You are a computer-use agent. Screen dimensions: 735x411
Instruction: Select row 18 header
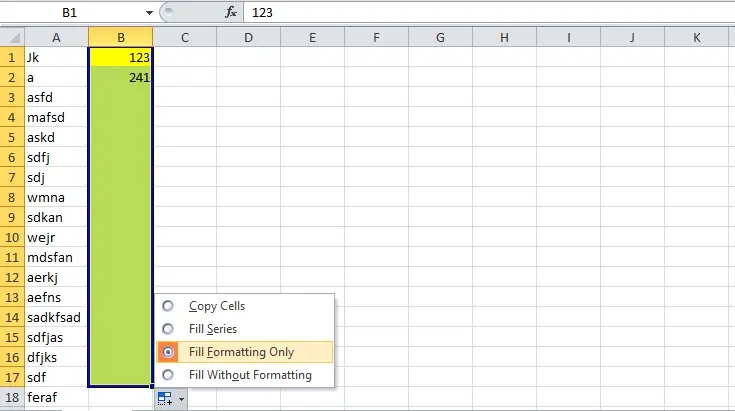tap(12, 397)
